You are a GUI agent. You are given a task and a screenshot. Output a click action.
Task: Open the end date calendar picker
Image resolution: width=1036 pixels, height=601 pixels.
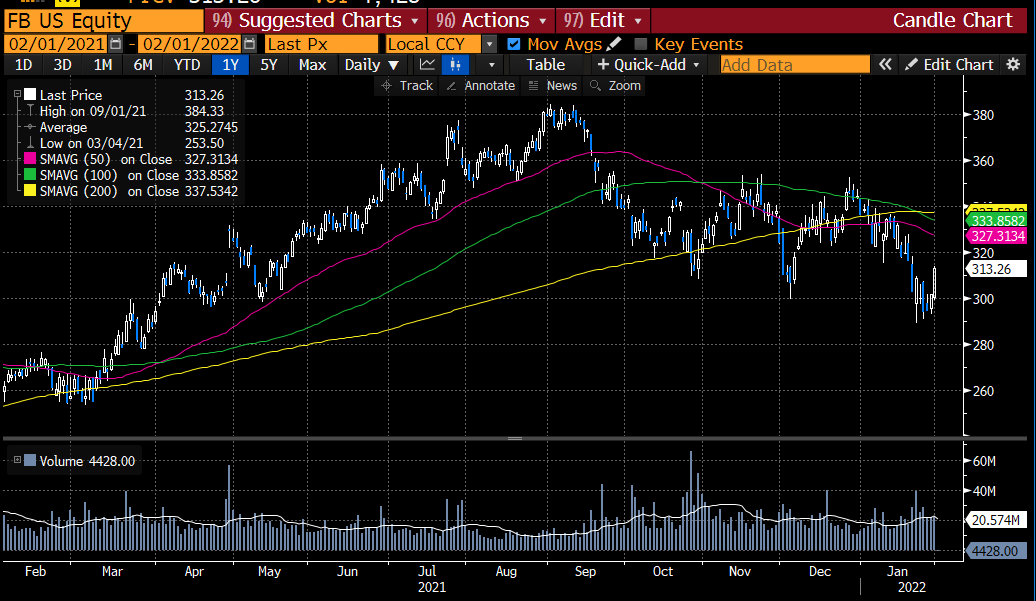250,44
